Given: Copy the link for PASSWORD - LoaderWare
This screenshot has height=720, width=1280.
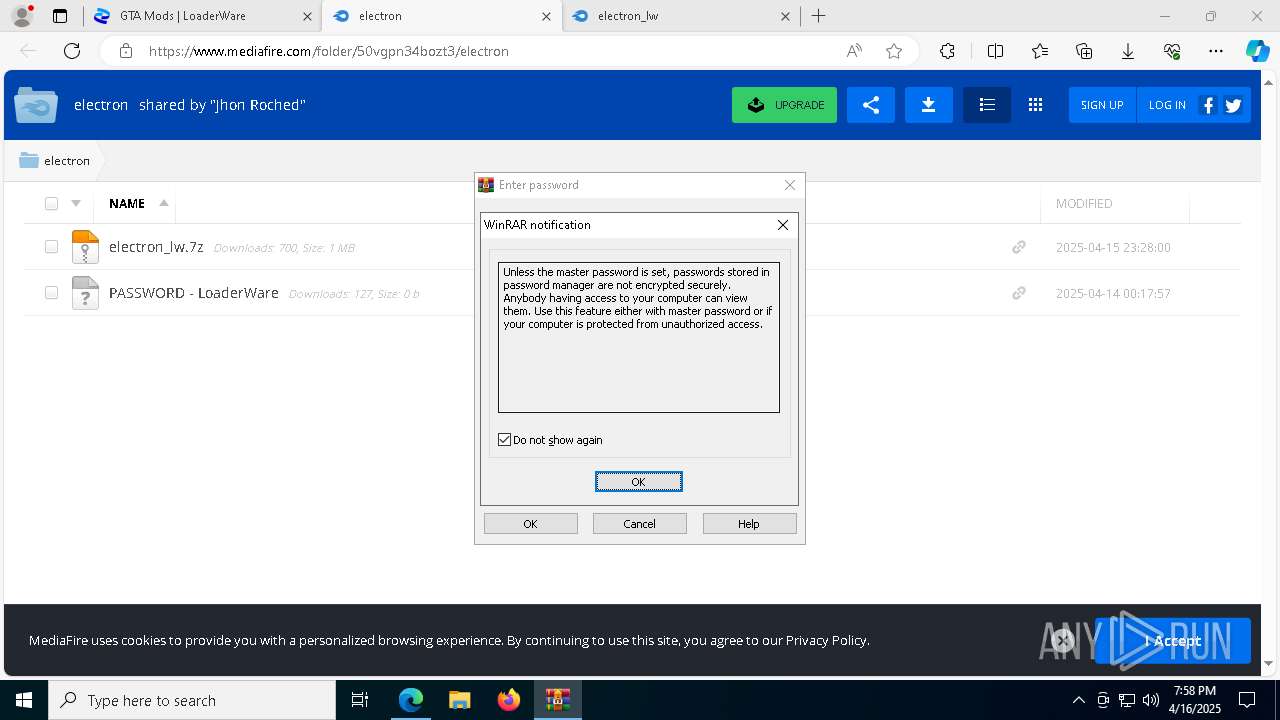Looking at the screenshot, I should click(1018, 293).
